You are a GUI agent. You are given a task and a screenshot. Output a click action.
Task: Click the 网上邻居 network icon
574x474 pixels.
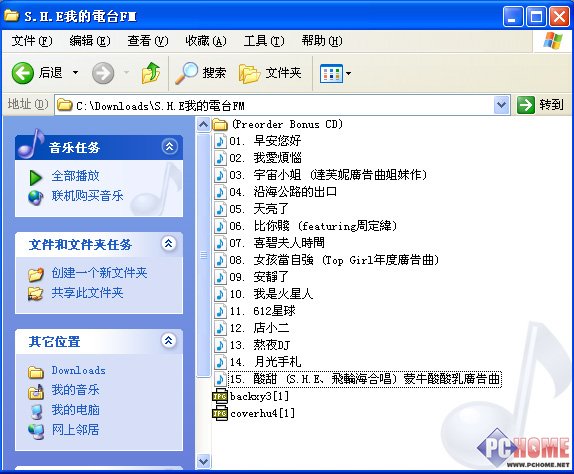click(x=36, y=432)
